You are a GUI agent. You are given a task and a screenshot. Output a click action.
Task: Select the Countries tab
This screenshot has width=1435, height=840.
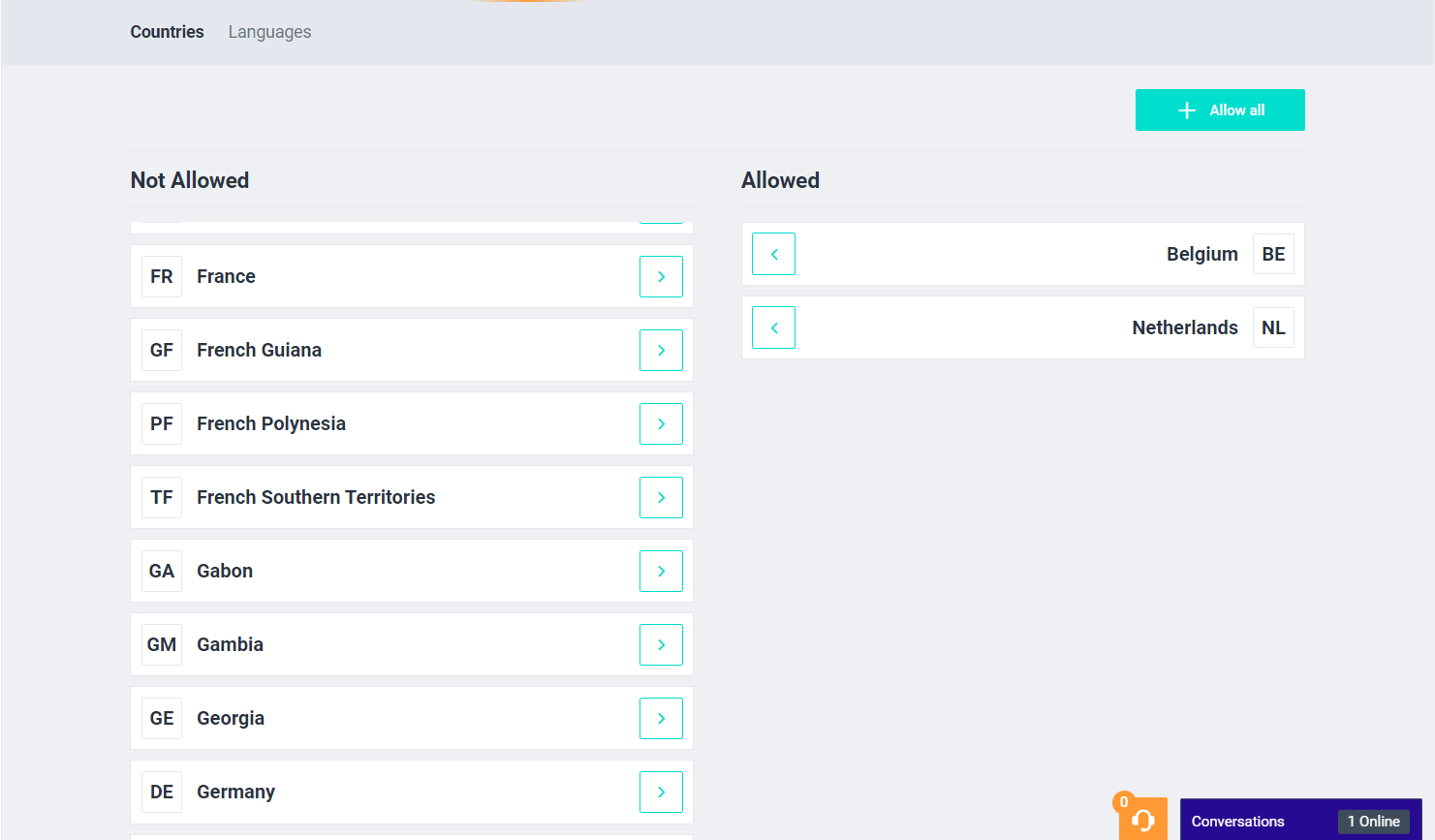pos(167,32)
